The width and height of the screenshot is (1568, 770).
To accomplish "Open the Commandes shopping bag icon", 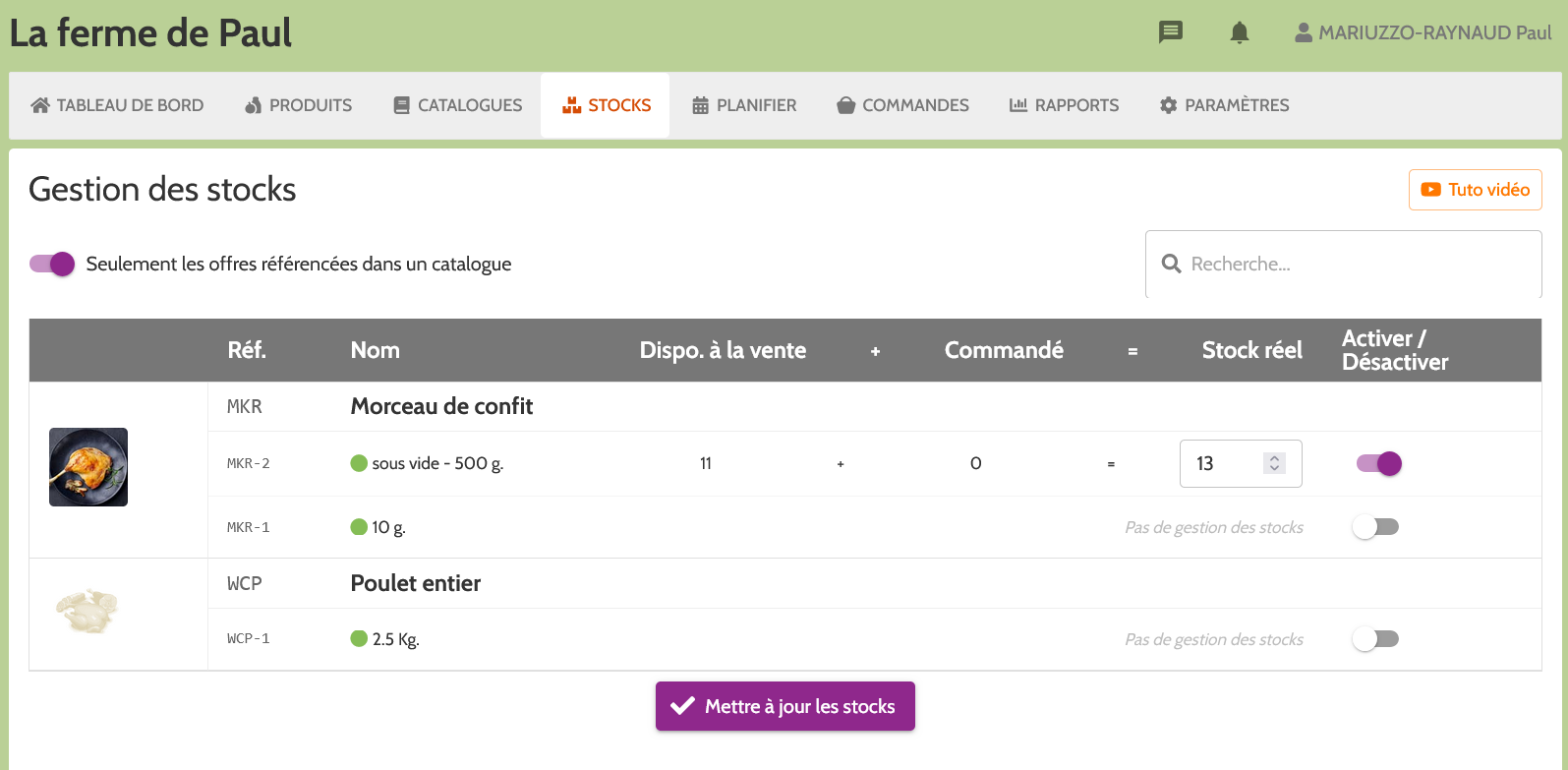I will tap(846, 105).
